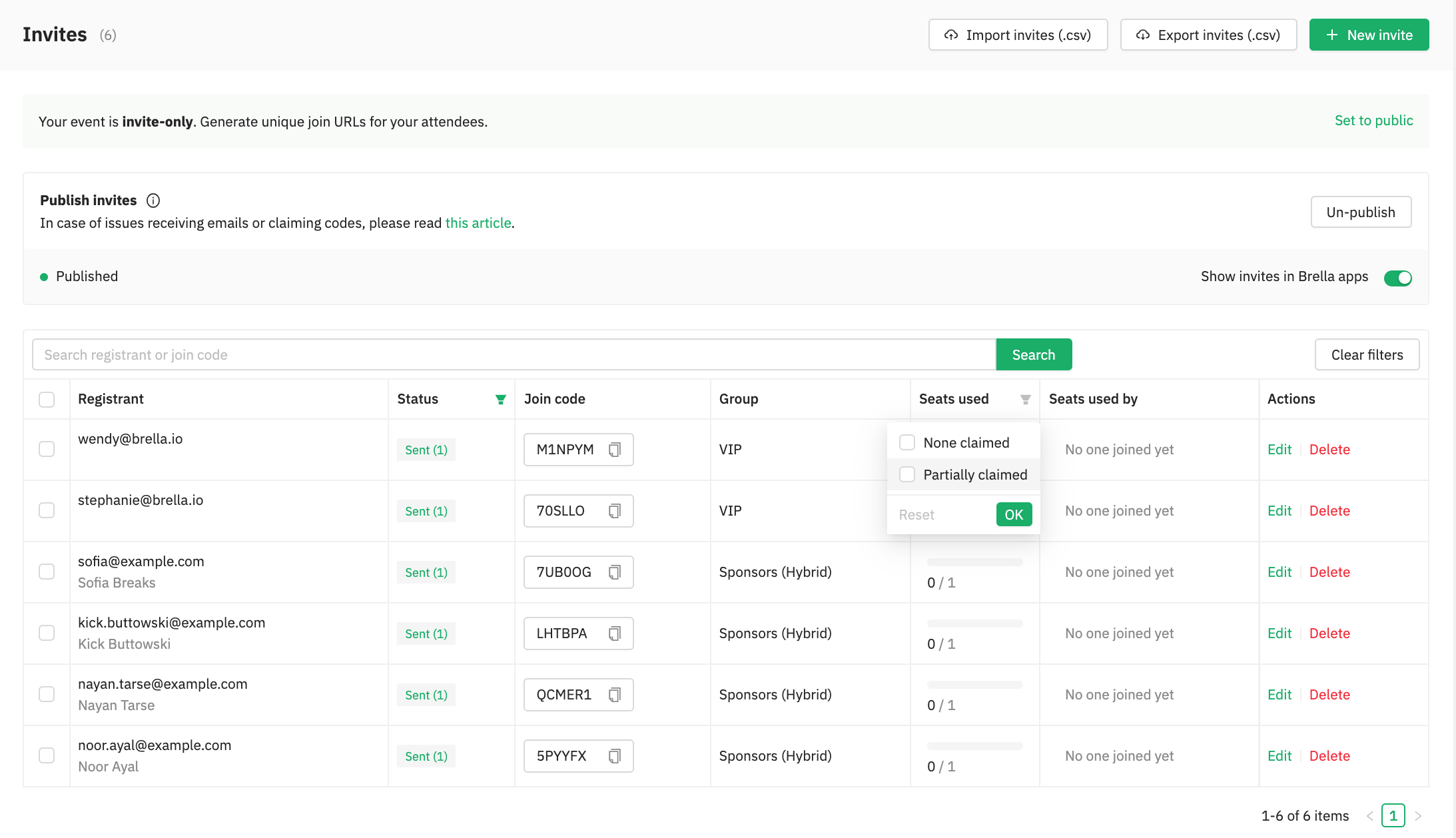Copy the 70SLLO join code
Screen dimensions: 1456x838
[615, 511]
